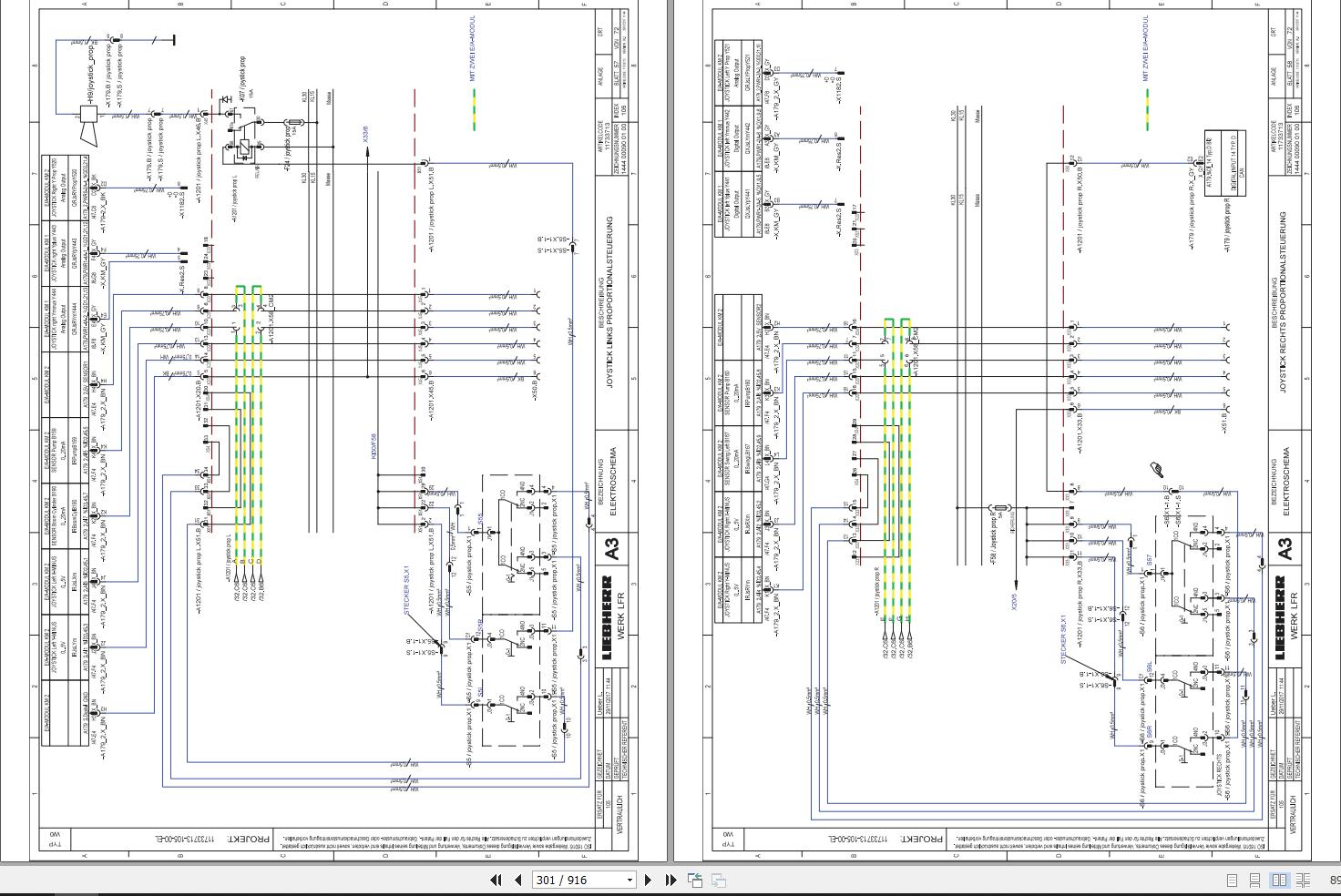Go forward to the next view
The height and width of the screenshot is (896, 1341).
[718, 880]
